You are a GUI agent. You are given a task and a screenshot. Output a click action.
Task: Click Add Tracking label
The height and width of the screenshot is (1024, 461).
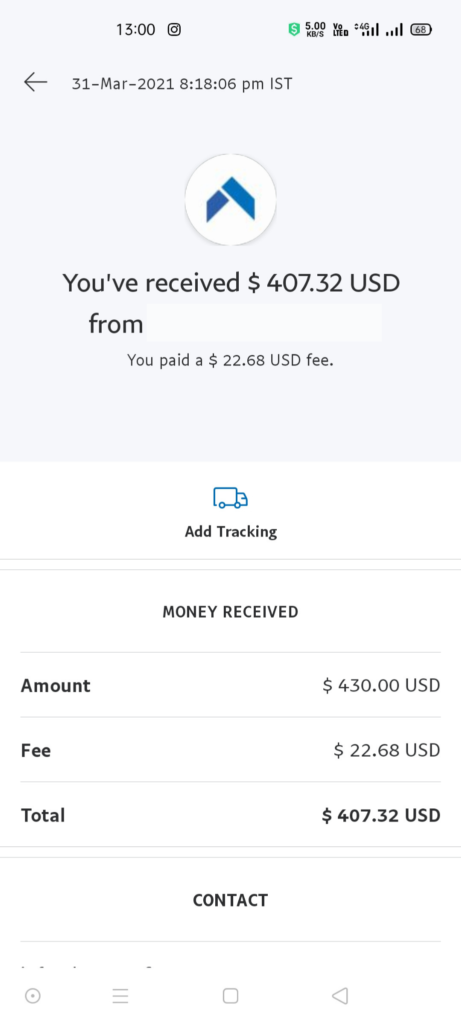pyautogui.click(x=230, y=532)
